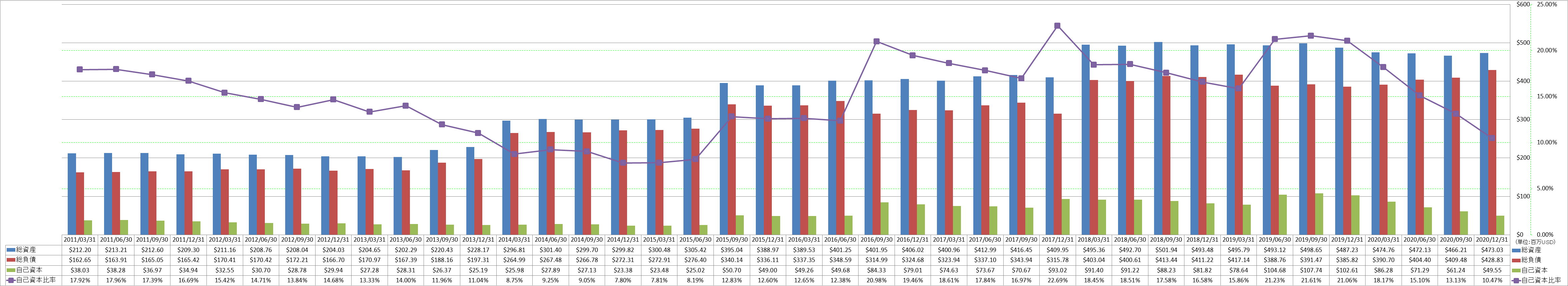The image size is (1568, 286).
Task: Click the 15.42% equity ratio cell
Action: point(225,281)
